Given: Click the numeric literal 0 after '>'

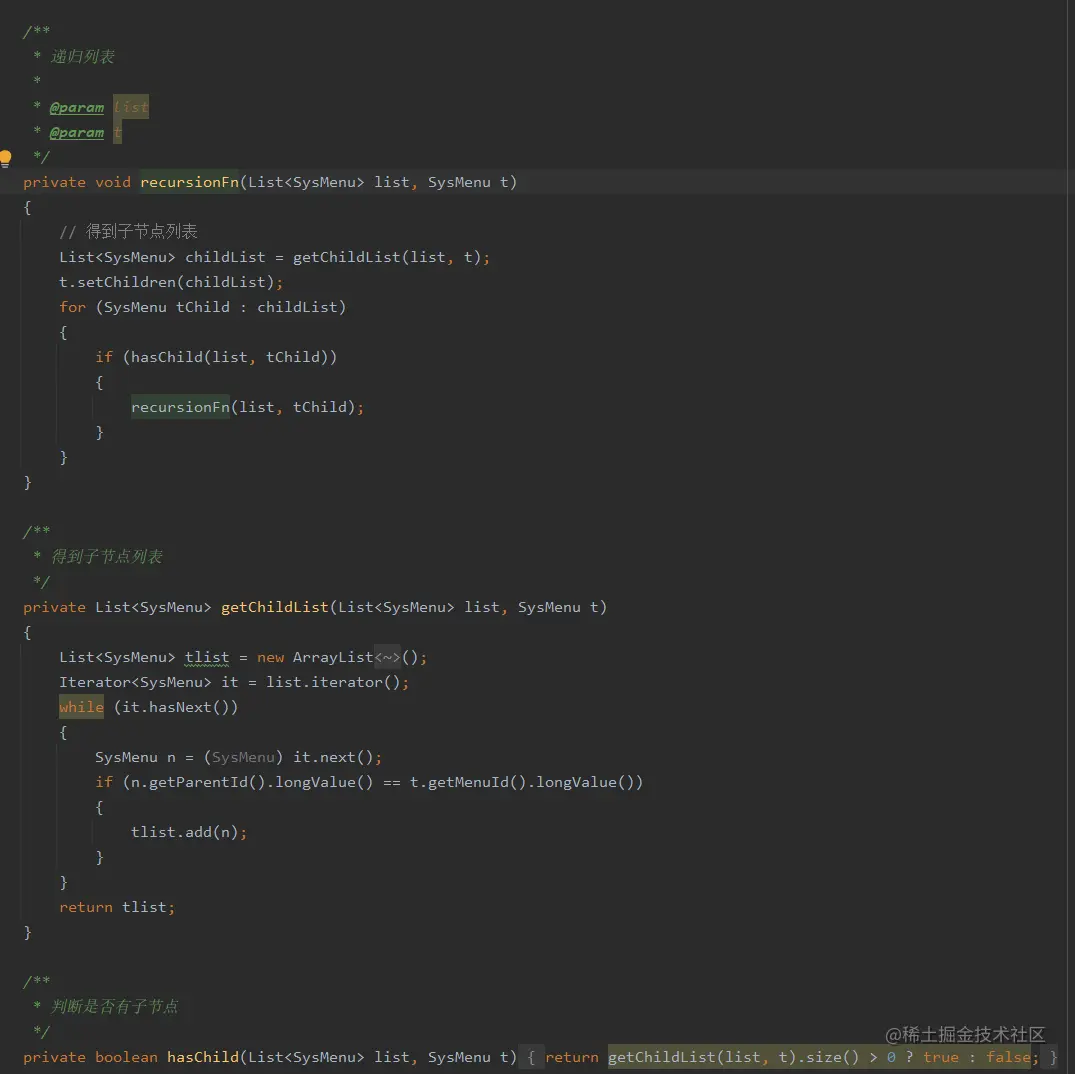Looking at the screenshot, I should pos(891,1057).
